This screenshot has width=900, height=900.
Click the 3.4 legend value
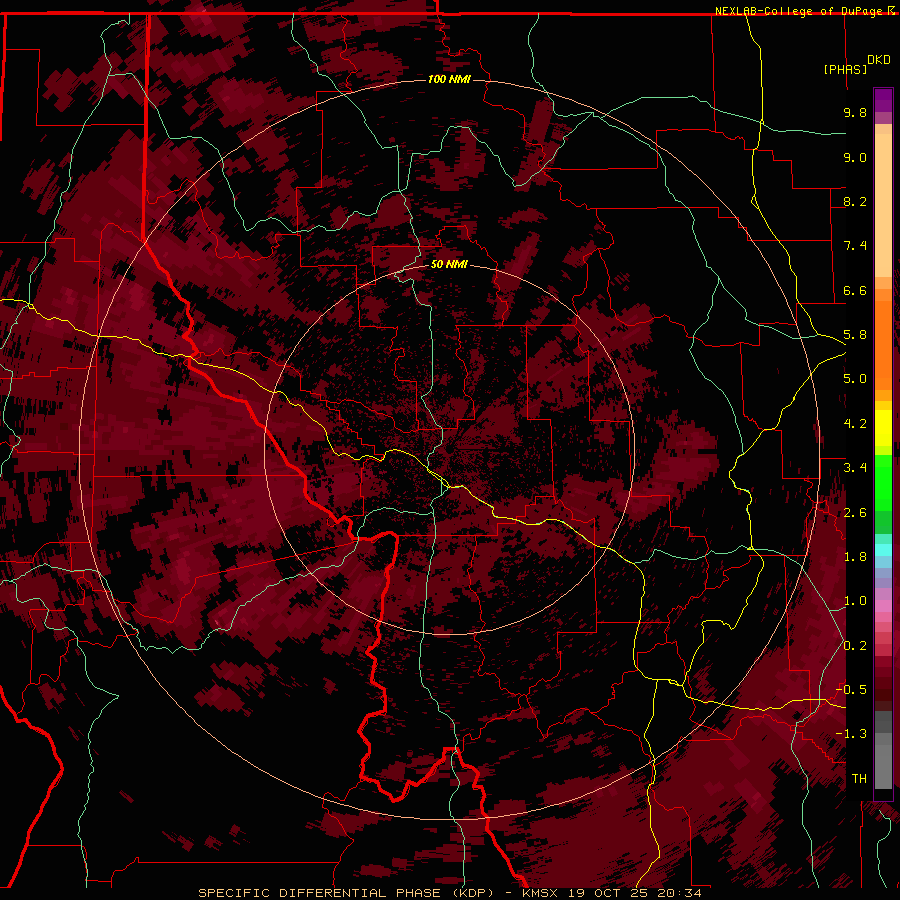point(855,468)
